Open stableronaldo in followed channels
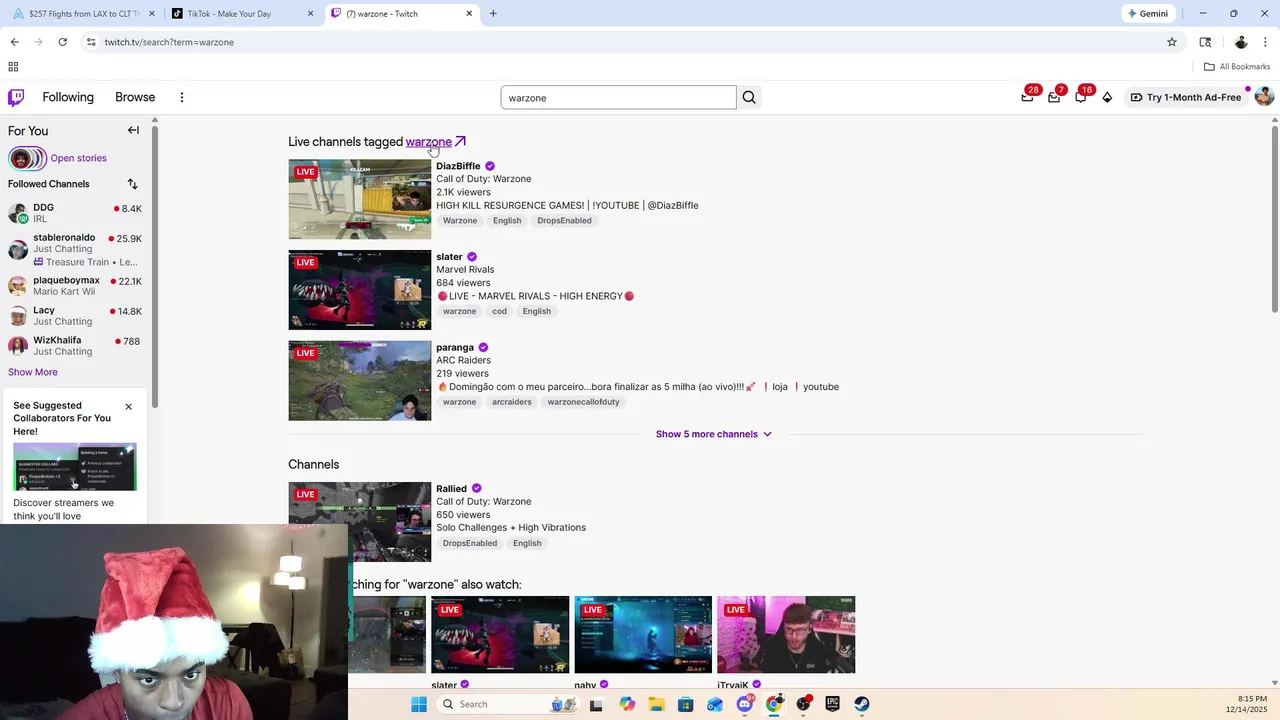 pyautogui.click(x=75, y=249)
